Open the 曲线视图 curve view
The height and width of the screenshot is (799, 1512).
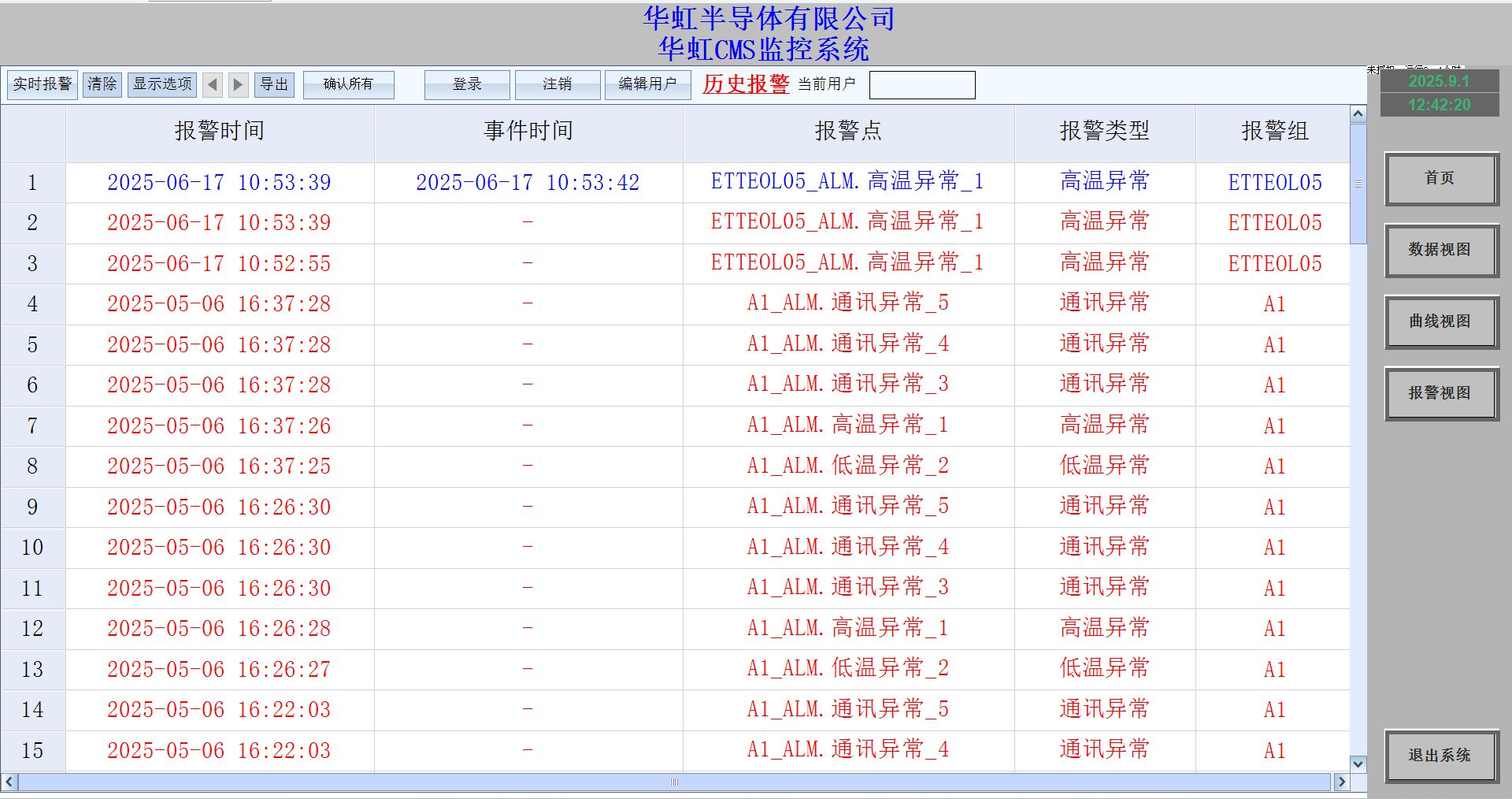(1441, 322)
